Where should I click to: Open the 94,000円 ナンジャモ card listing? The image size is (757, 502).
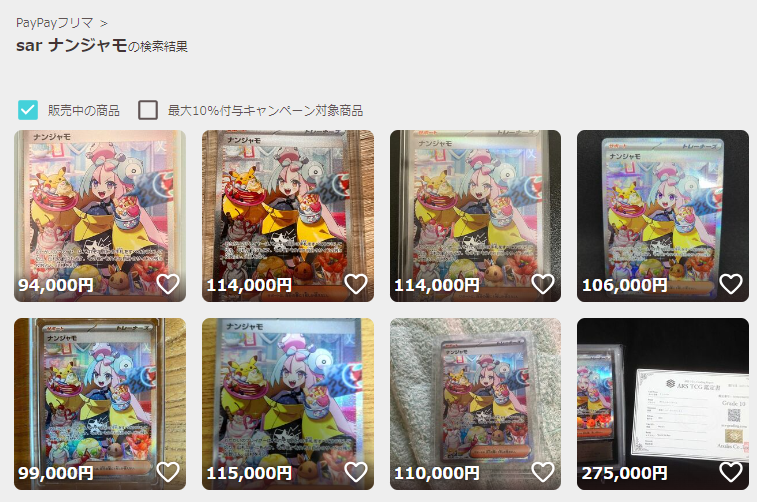[100, 216]
